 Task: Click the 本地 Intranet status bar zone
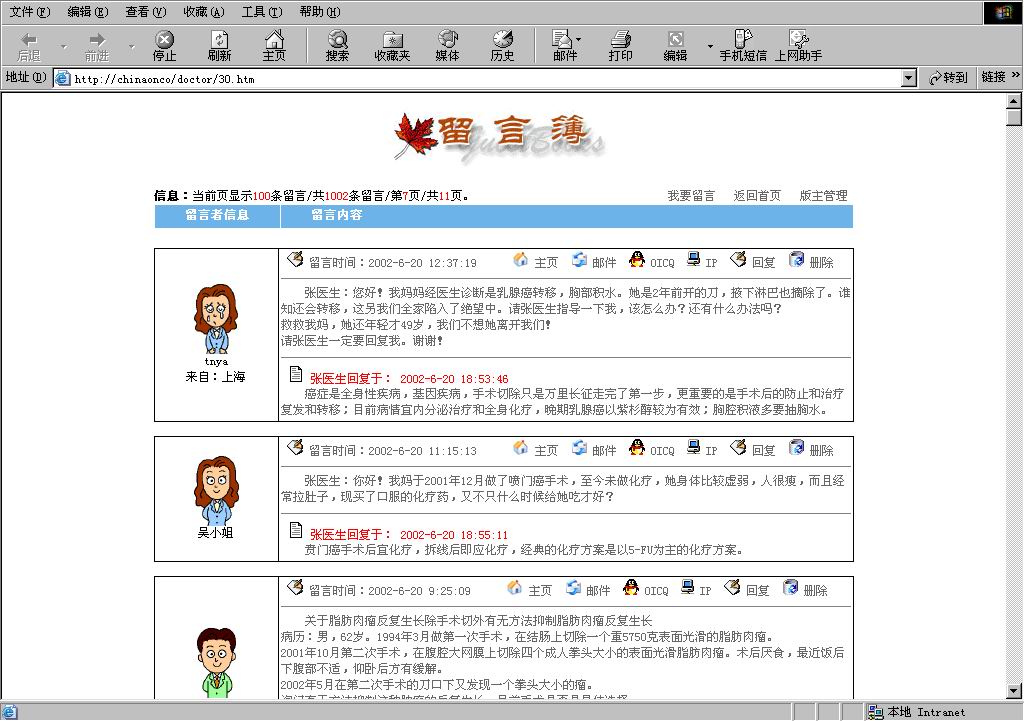coord(916,712)
